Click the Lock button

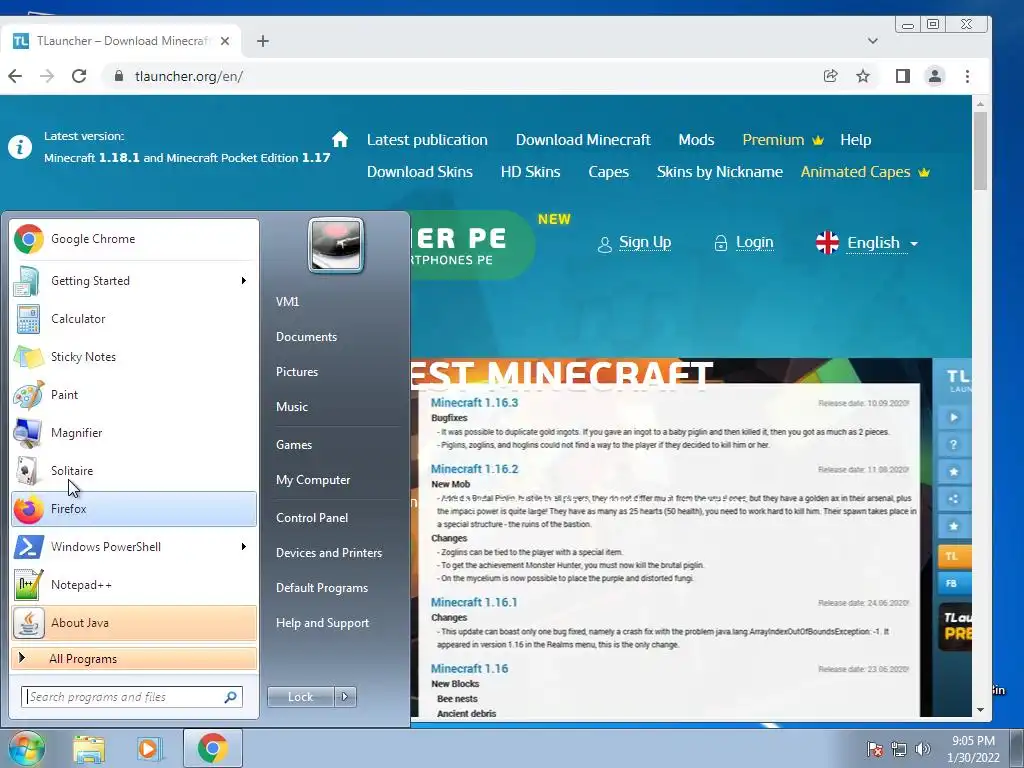click(300, 697)
